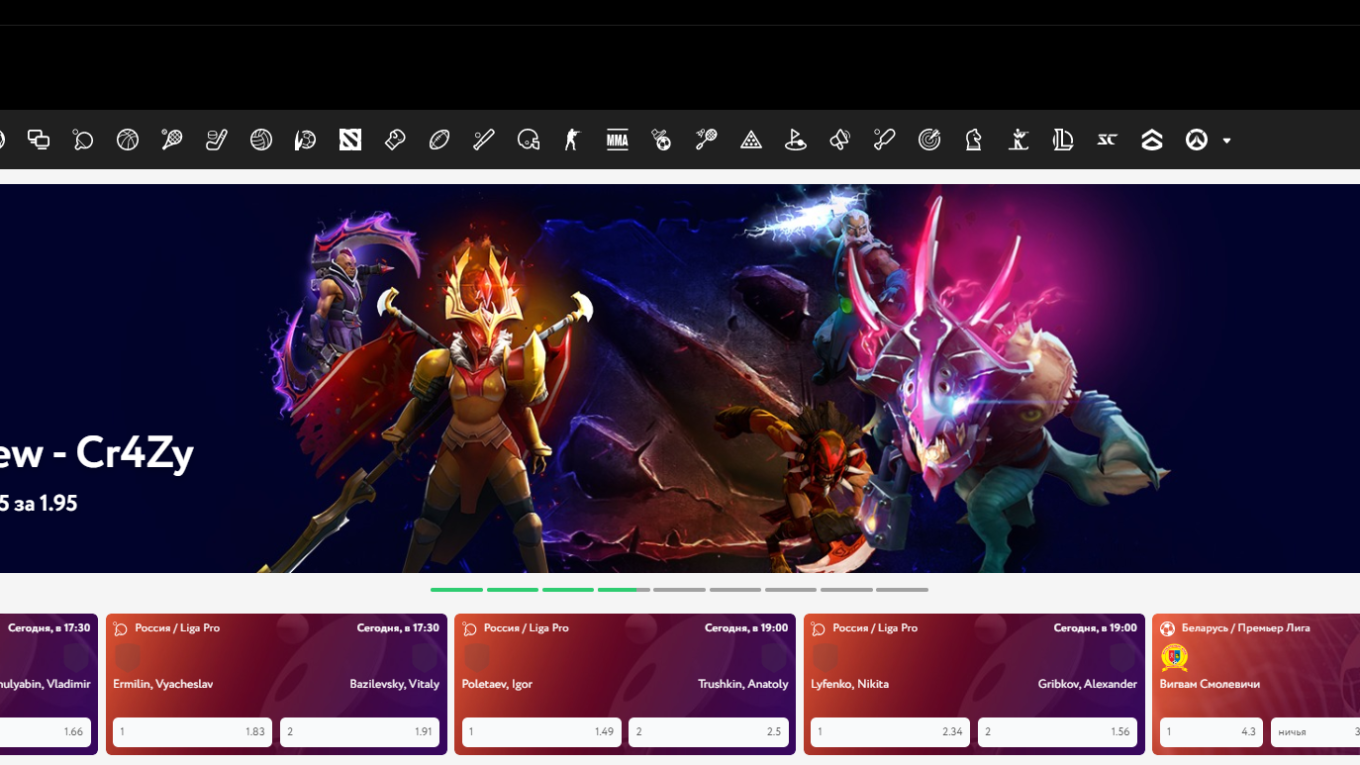
Task: Select the biathlon shooter icon
Action: pos(1018,140)
